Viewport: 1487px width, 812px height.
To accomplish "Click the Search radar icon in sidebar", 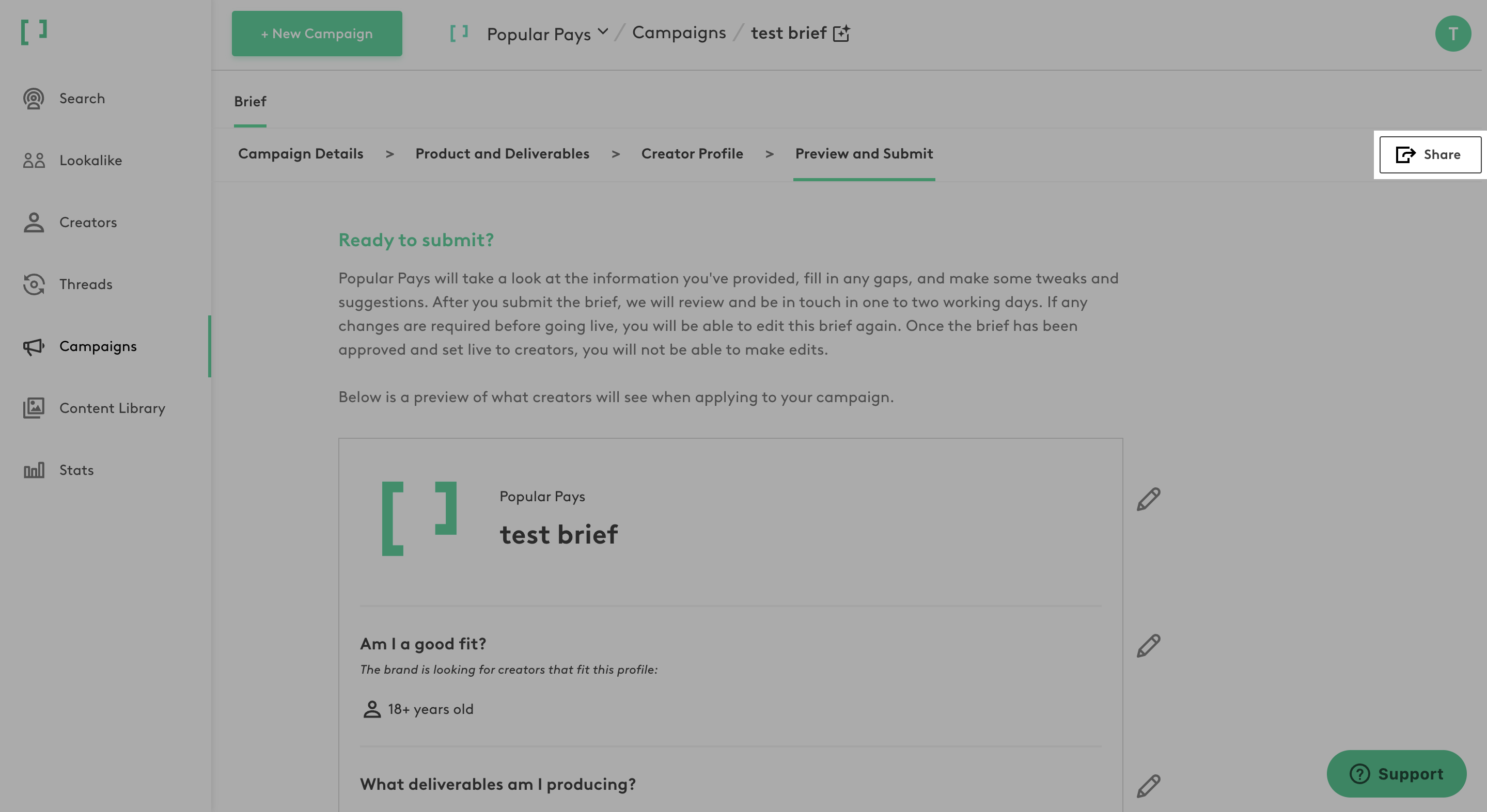I will (34, 99).
